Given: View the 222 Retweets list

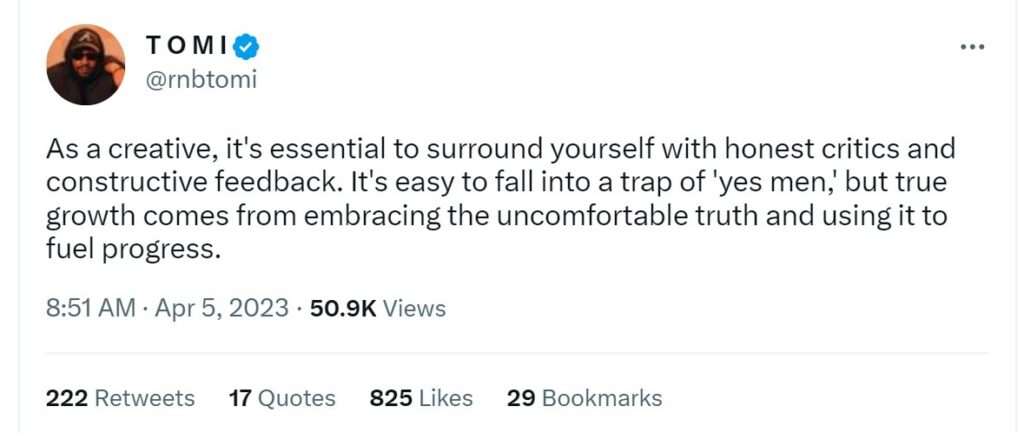Looking at the screenshot, I should tap(120, 398).
